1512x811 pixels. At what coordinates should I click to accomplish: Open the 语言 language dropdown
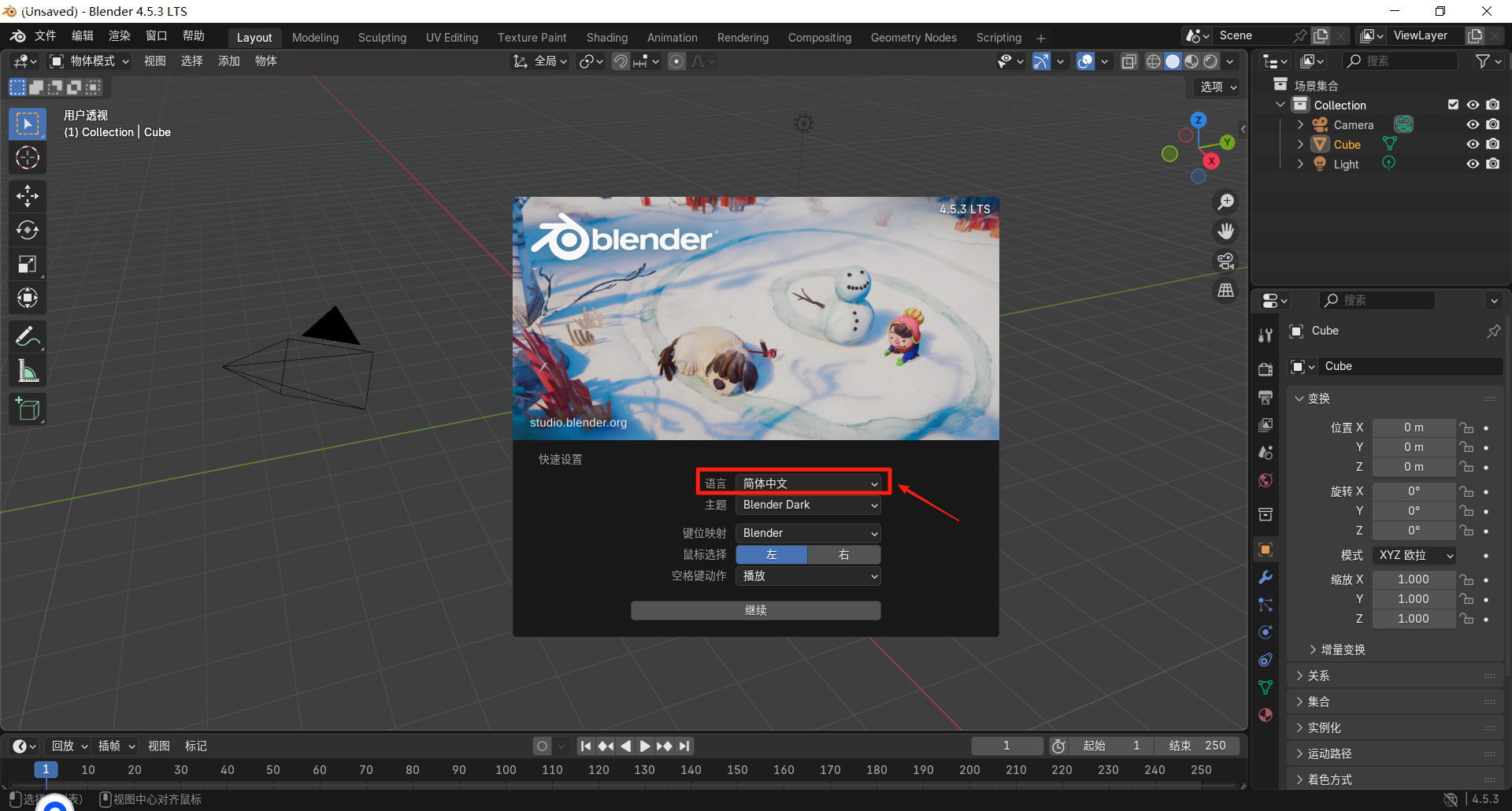(807, 482)
